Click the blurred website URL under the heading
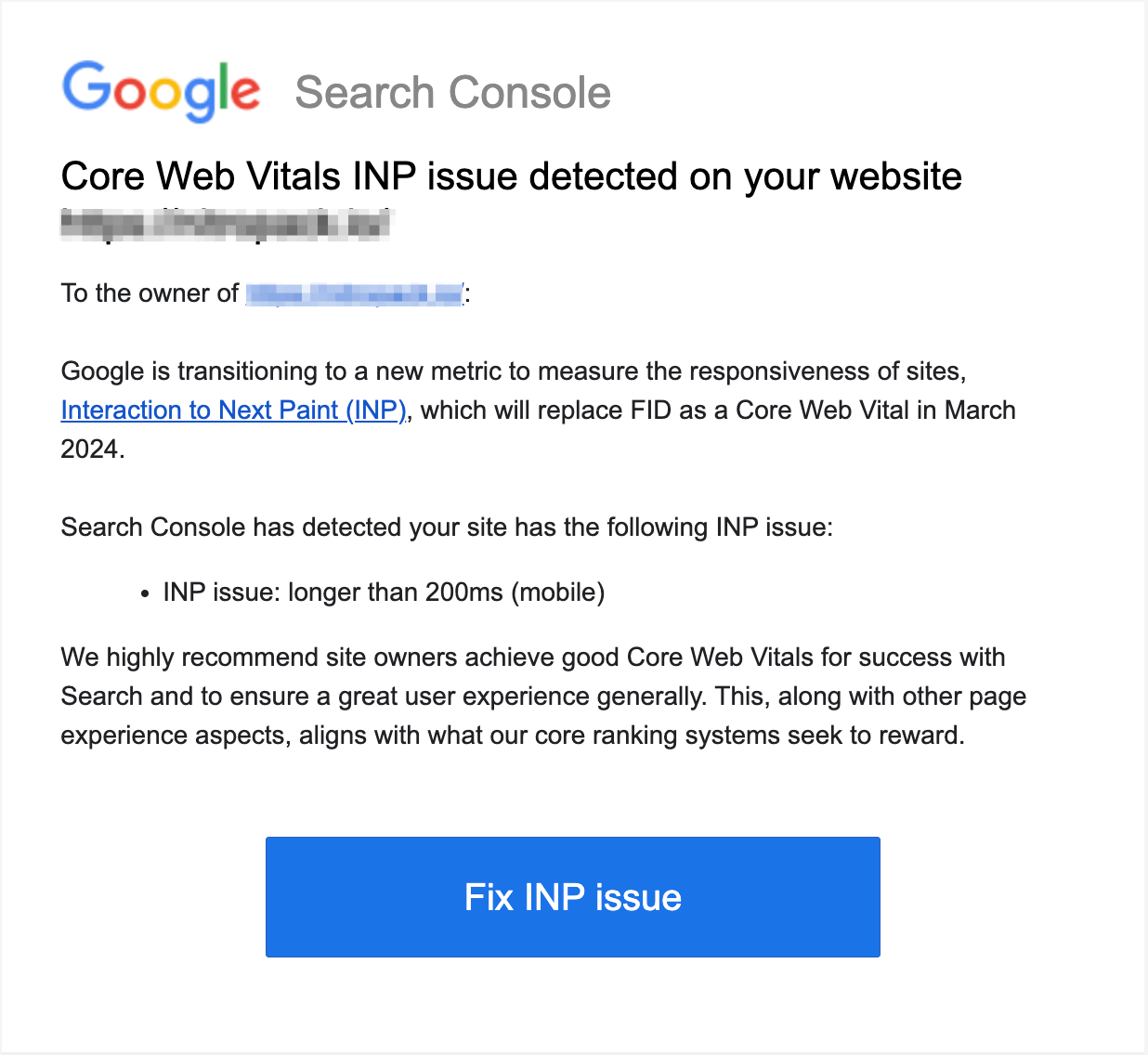Viewport: 1148px width, 1055px height. 226,223
